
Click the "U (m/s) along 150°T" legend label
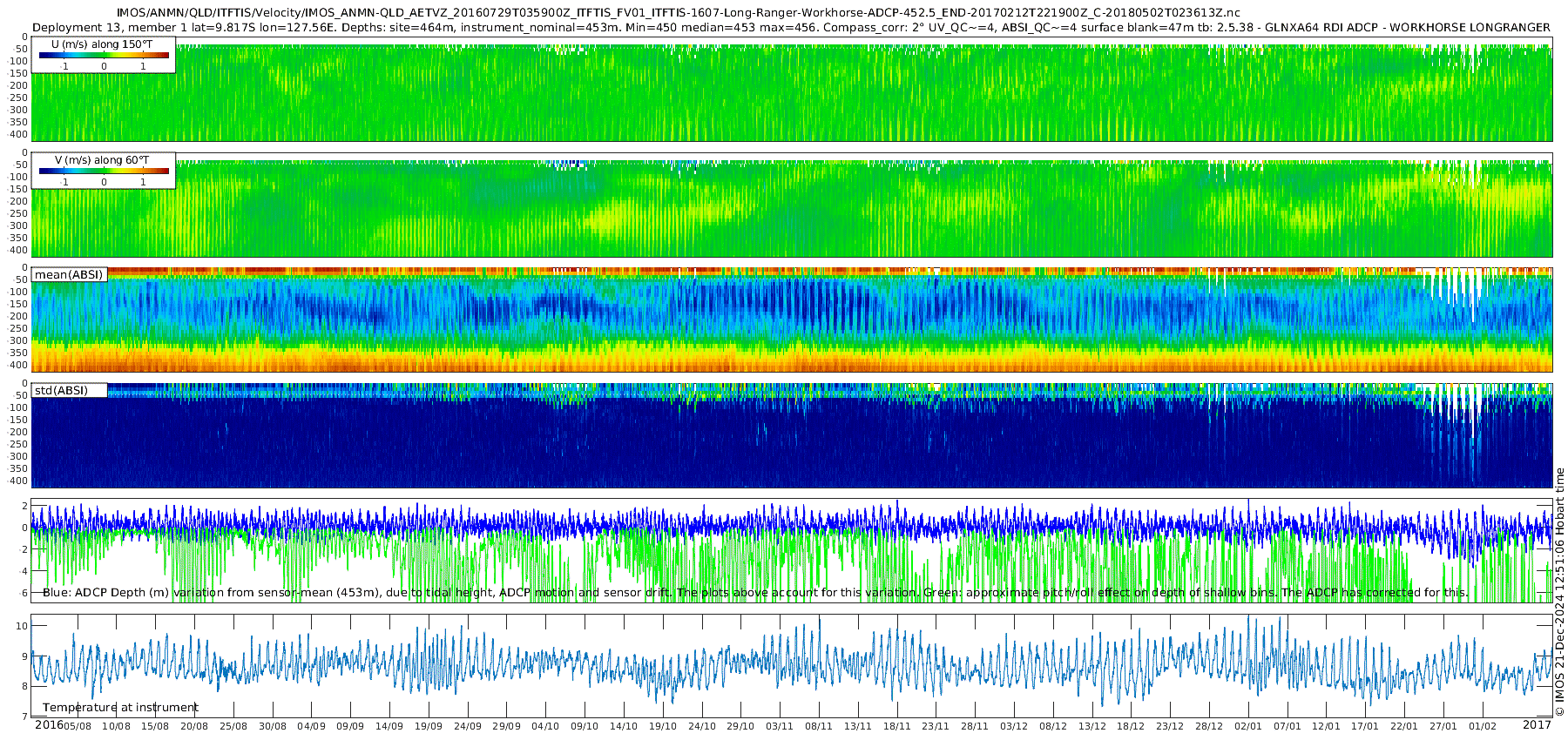[102, 44]
